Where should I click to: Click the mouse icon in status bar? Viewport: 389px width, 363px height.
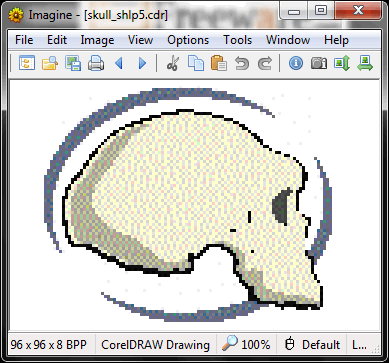click(x=290, y=344)
